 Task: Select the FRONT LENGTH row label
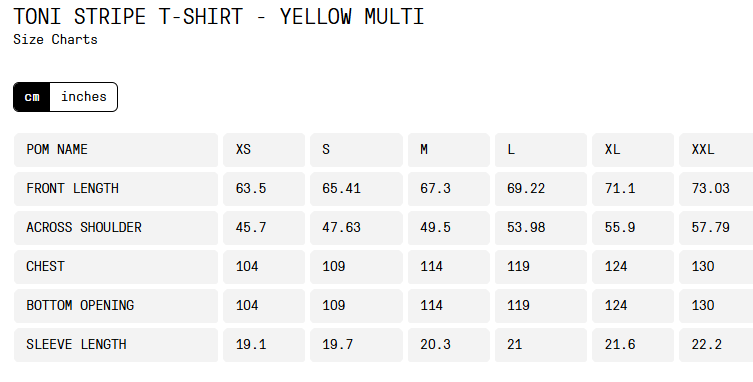click(x=116, y=189)
